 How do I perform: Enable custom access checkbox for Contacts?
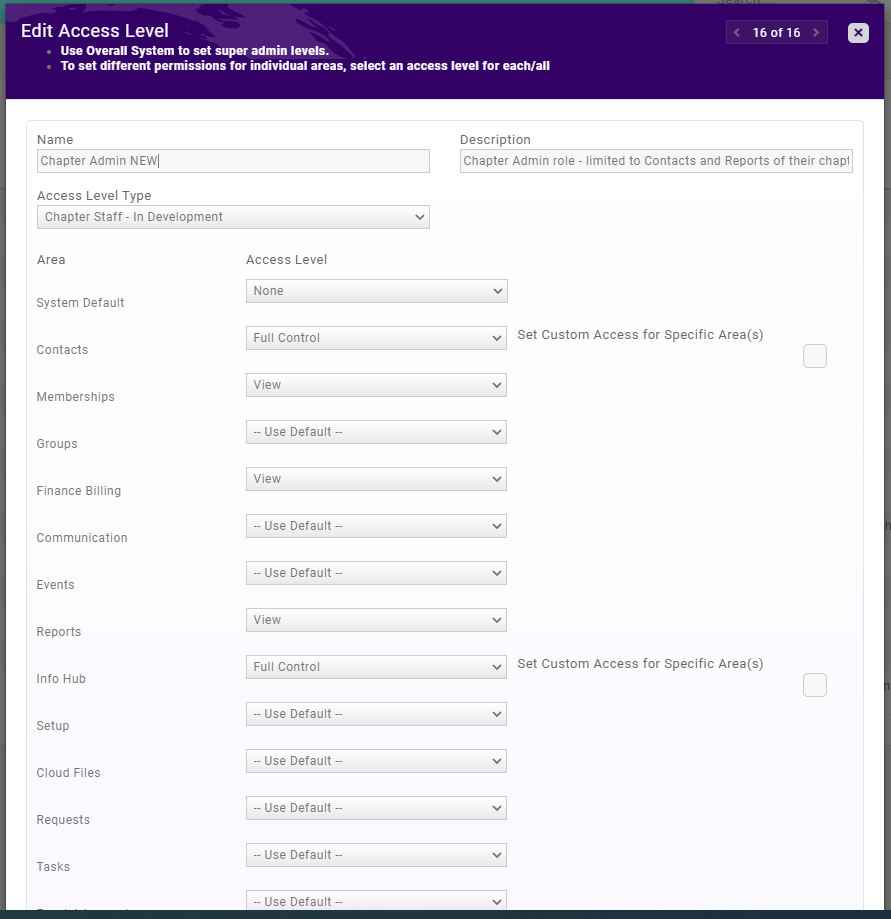click(x=815, y=356)
